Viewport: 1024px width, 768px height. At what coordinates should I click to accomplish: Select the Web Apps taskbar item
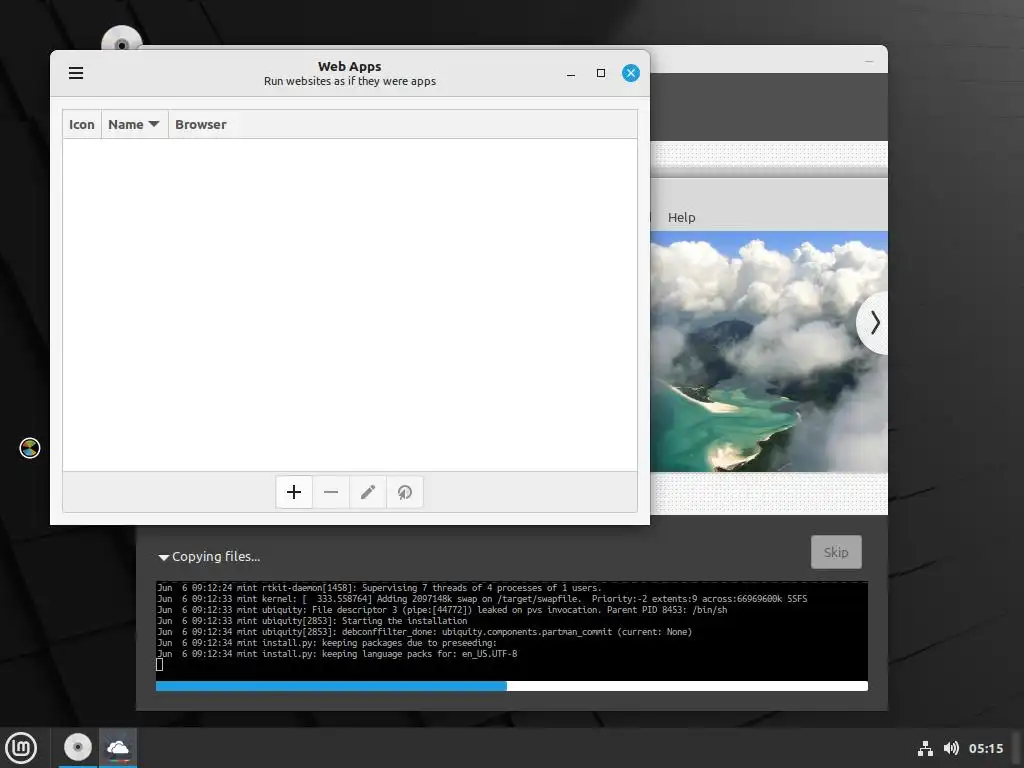118,747
